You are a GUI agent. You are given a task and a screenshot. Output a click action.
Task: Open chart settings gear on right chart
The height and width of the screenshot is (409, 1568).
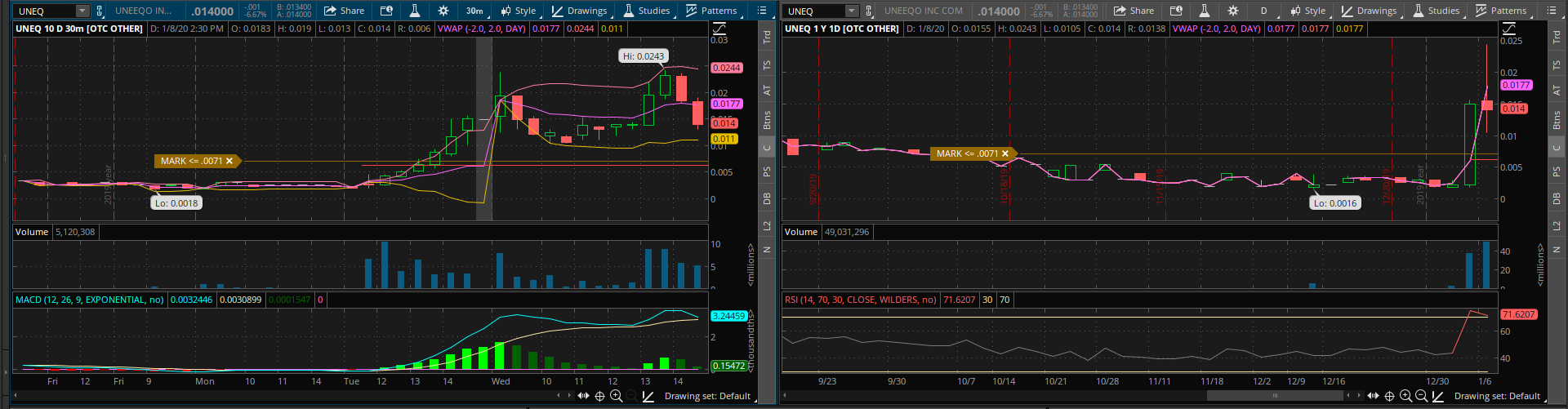click(1232, 11)
